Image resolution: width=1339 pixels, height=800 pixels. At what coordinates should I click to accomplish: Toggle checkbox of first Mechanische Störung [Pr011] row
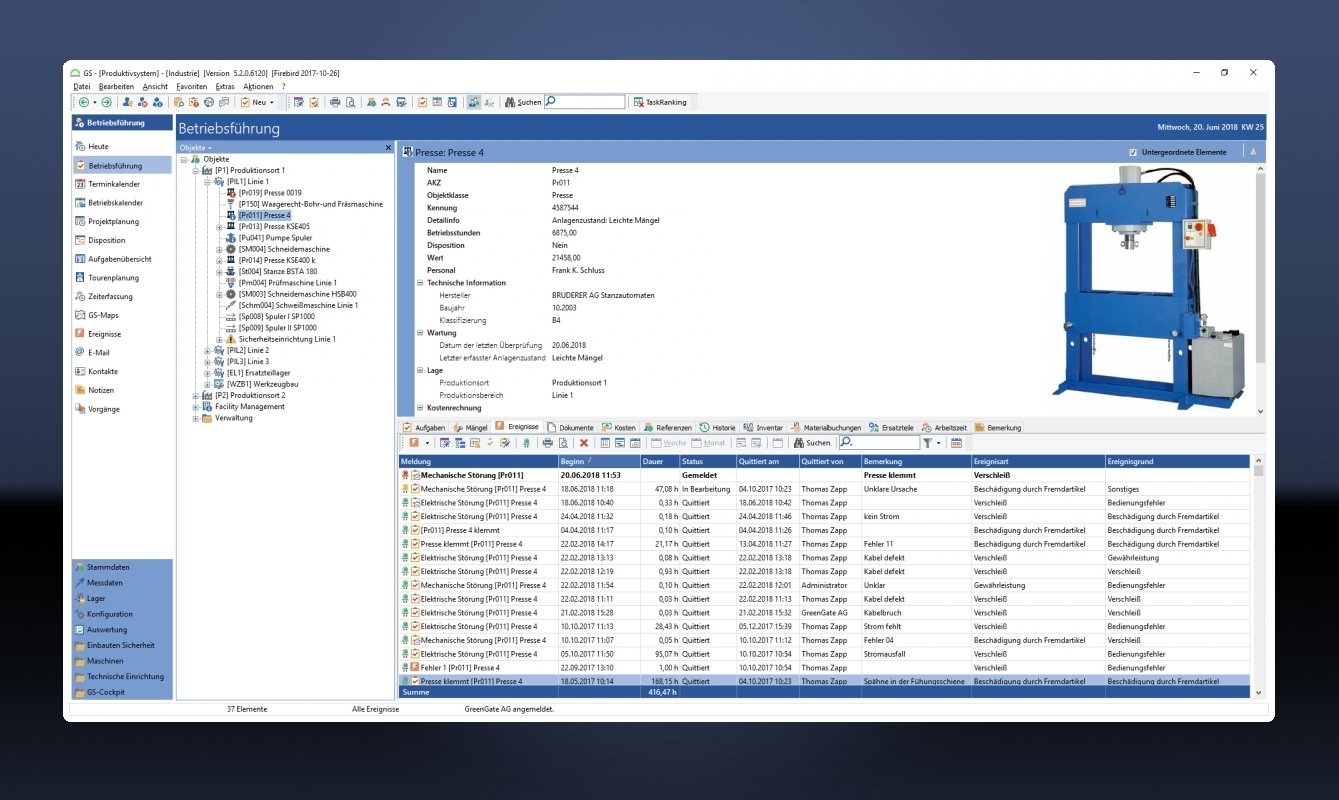(415, 476)
